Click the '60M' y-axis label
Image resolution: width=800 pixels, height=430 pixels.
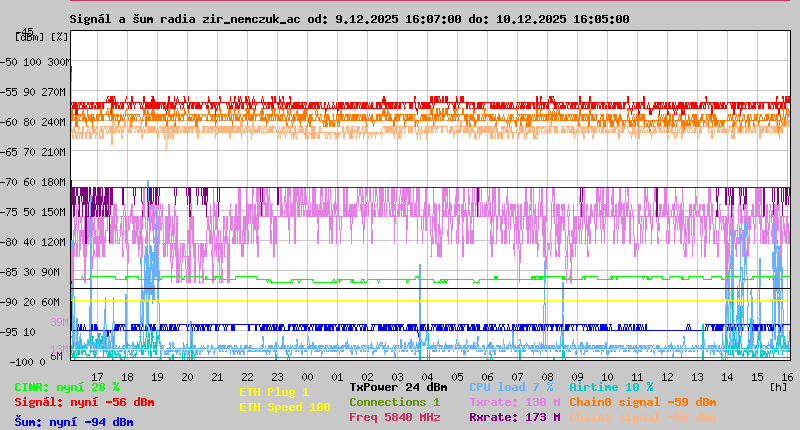51,302
